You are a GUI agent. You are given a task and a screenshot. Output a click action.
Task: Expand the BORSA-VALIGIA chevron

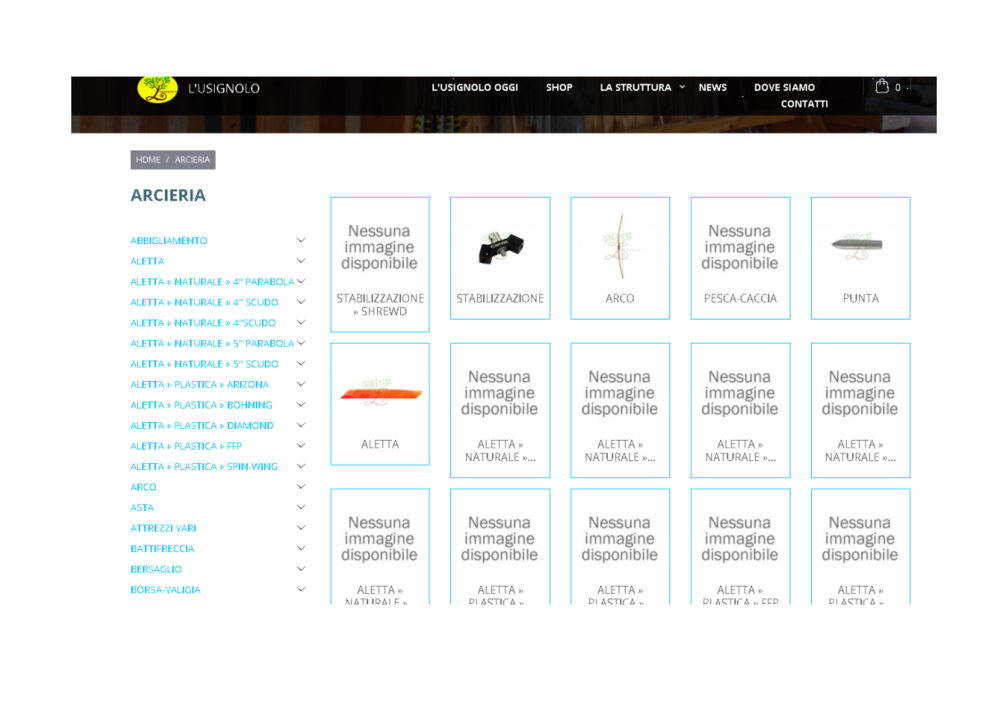point(301,589)
